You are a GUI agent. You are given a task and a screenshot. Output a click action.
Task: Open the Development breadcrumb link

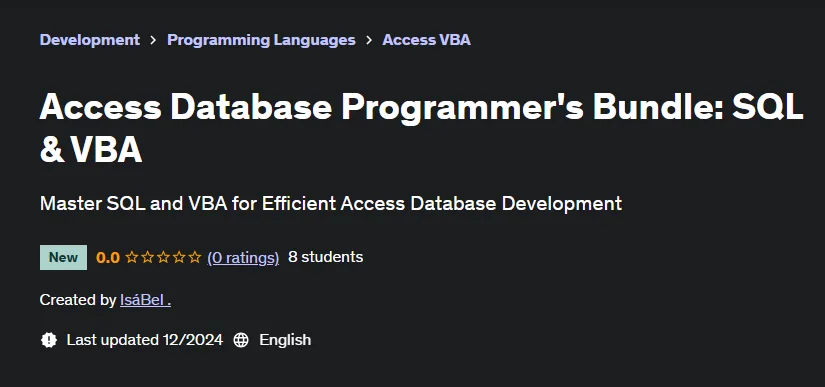point(90,40)
